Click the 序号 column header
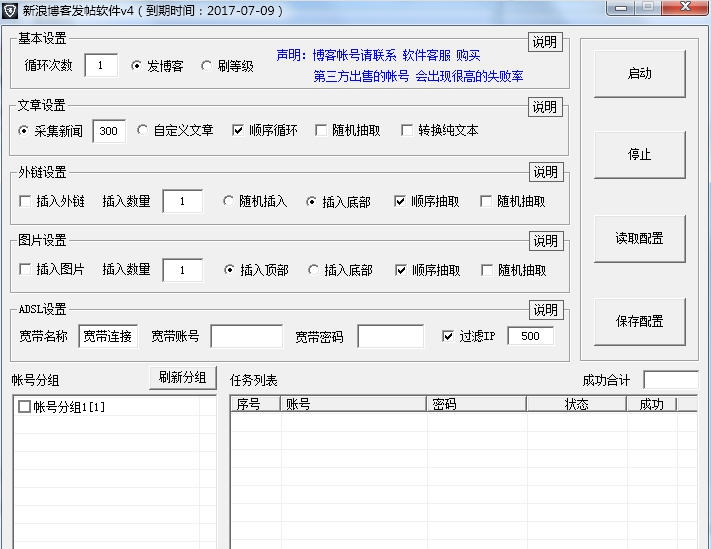Viewport: 711px width, 549px height. (256, 403)
